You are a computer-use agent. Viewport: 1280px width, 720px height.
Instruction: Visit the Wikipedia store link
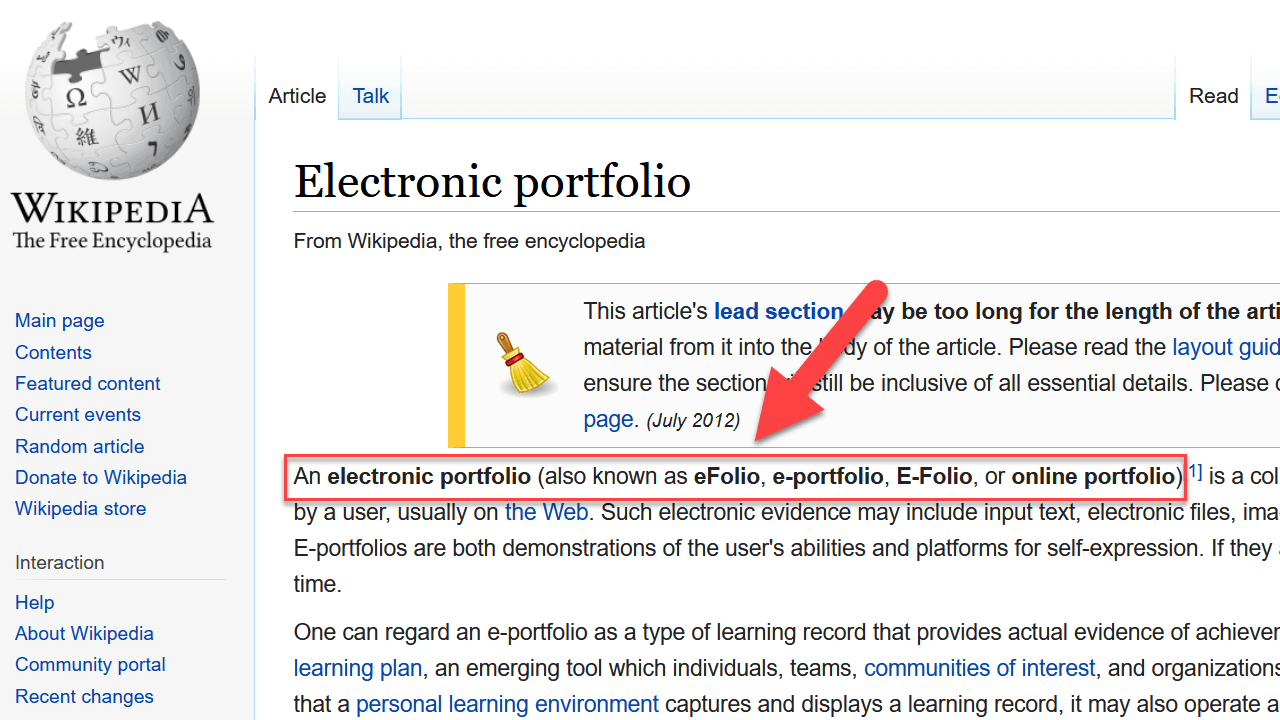[81, 508]
